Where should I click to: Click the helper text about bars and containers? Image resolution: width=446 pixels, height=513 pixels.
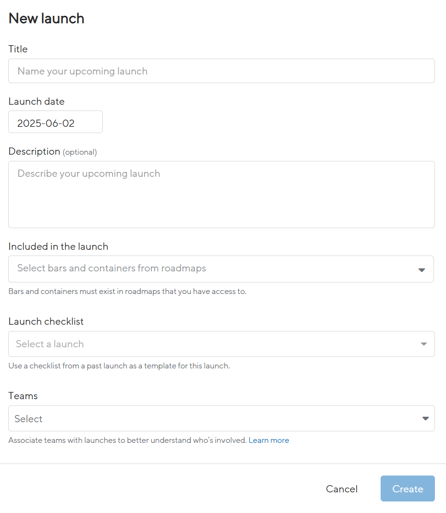(127, 291)
